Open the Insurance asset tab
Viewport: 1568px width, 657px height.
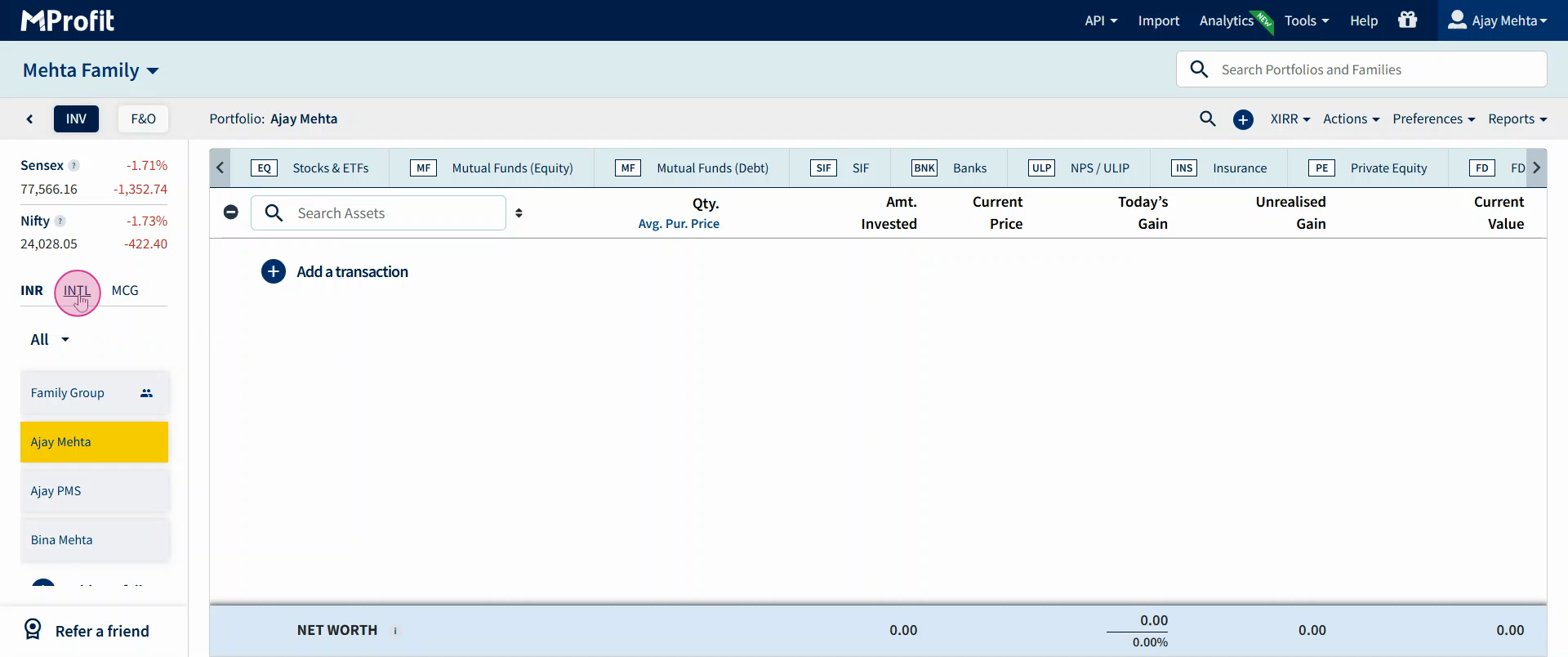[1219, 168]
